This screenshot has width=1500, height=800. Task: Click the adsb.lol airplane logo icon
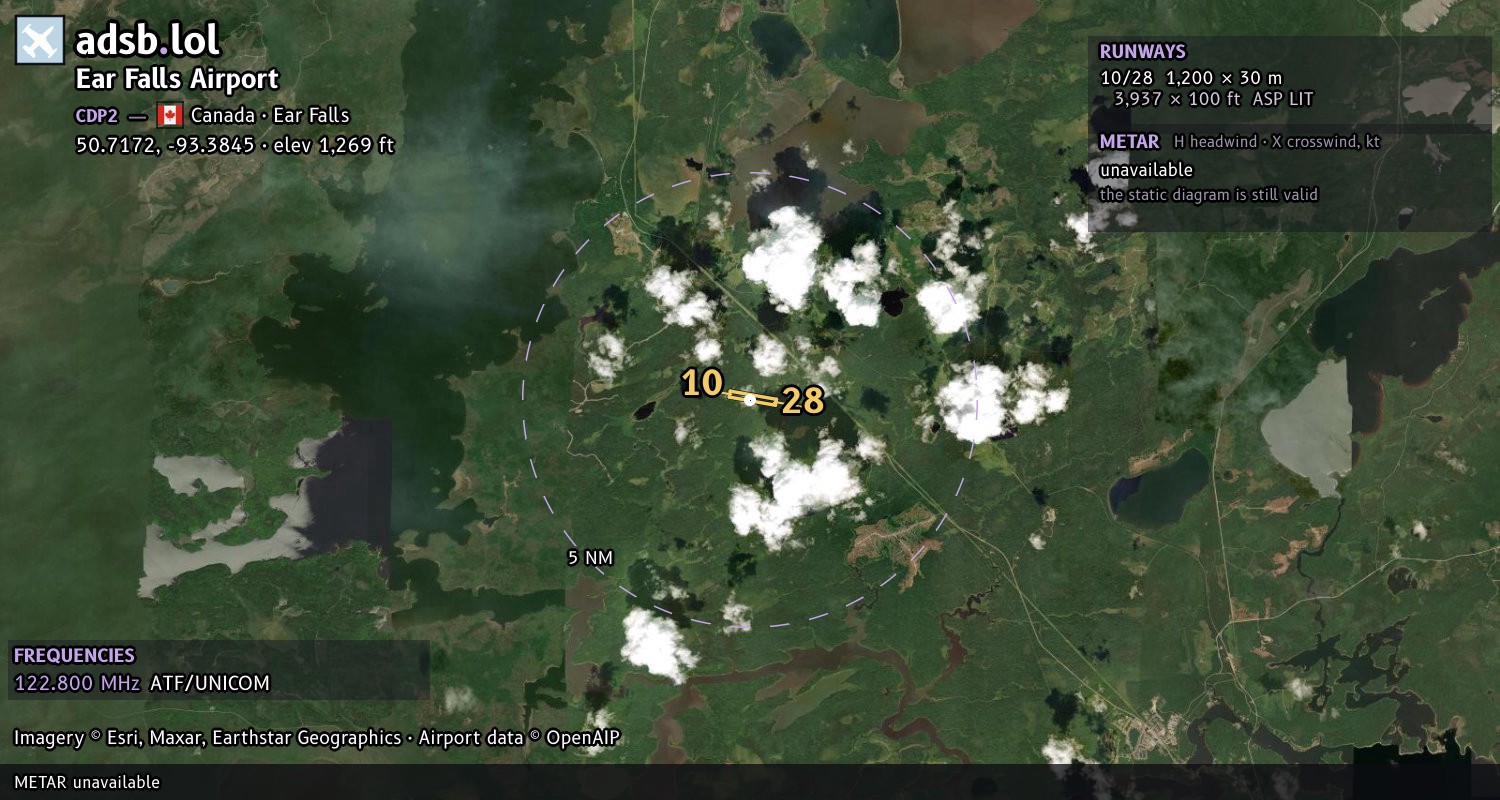point(40,41)
